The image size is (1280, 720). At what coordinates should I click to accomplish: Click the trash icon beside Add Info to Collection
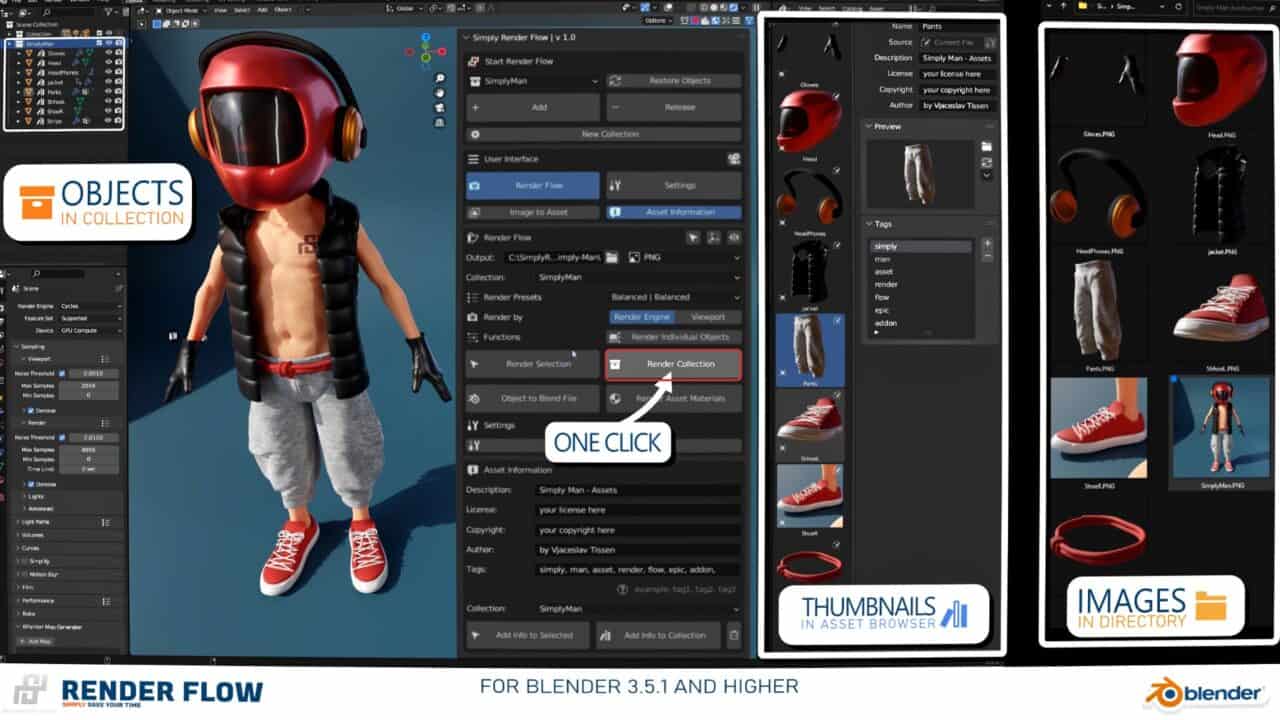[734, 635]
